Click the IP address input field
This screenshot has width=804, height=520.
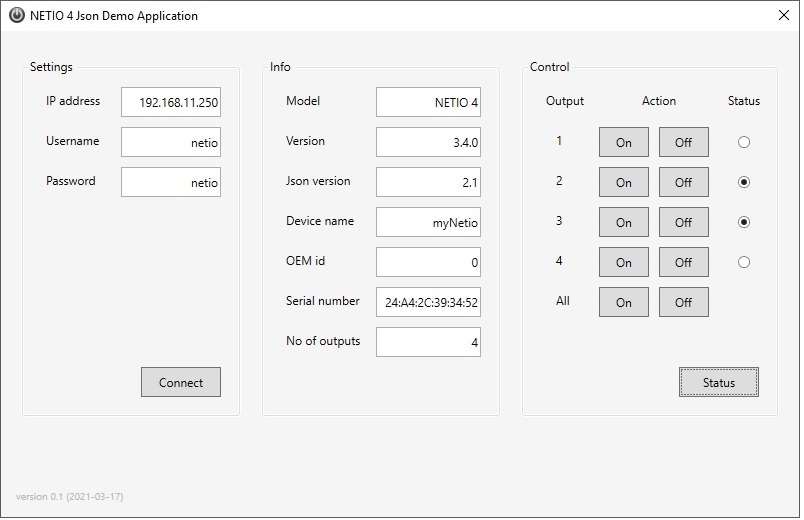[171, 102]
